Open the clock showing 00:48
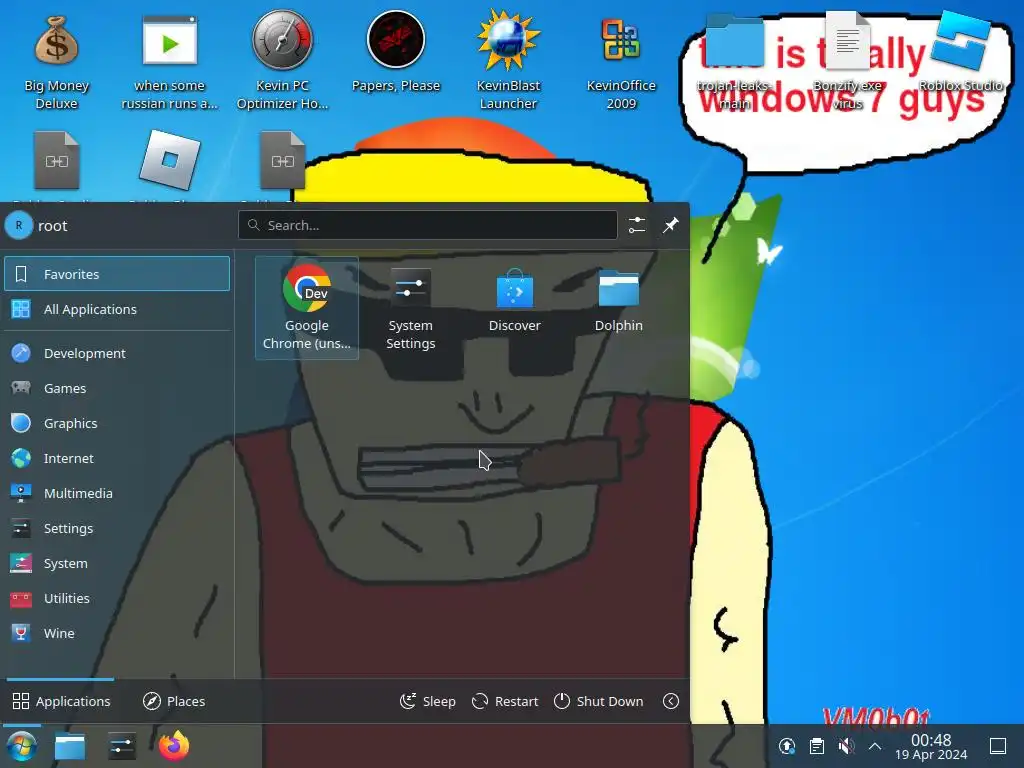Image resolution: width=1024 pixels, height=768 pixels. 931,746
